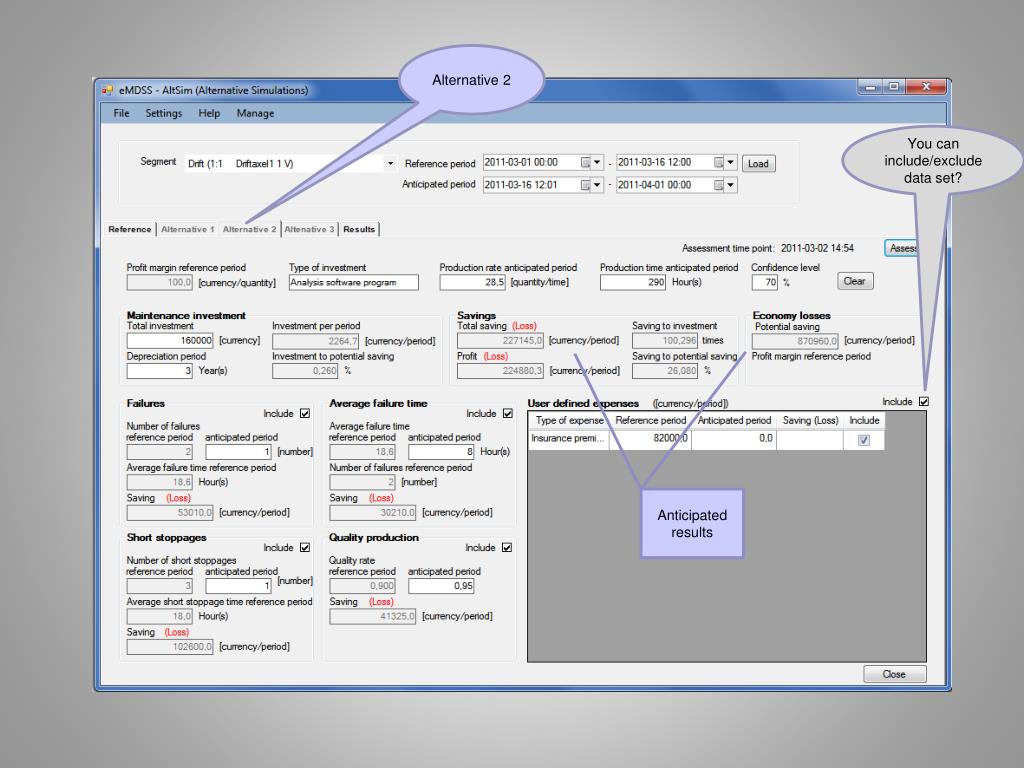This screenshot has width=1024, height=768.
Task: Click the Clear button
Action: [x=855, y=281]
